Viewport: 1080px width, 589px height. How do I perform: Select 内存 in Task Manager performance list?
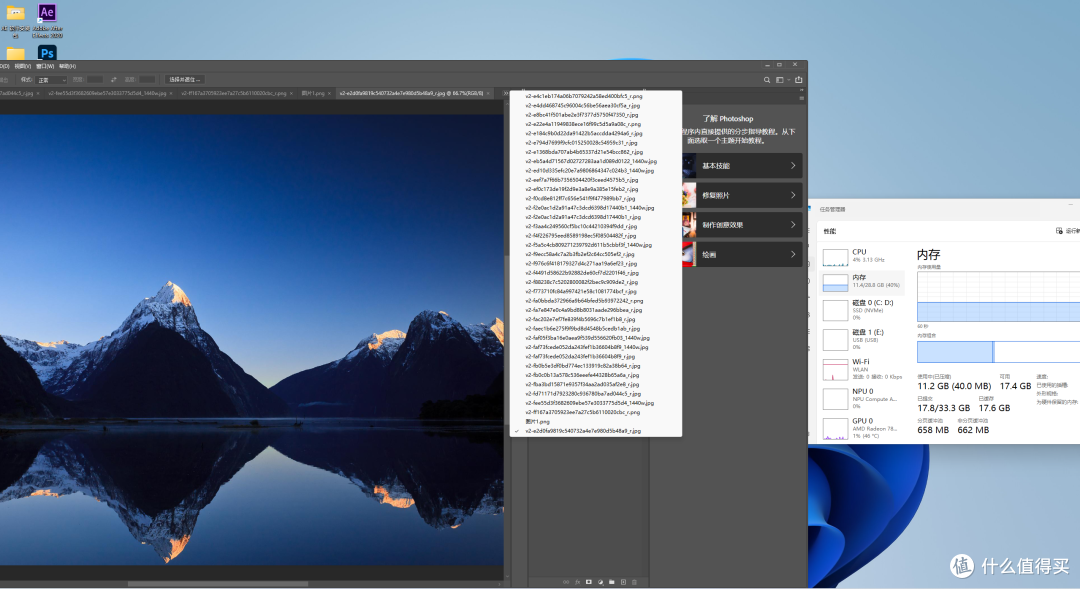pos(862,281)
